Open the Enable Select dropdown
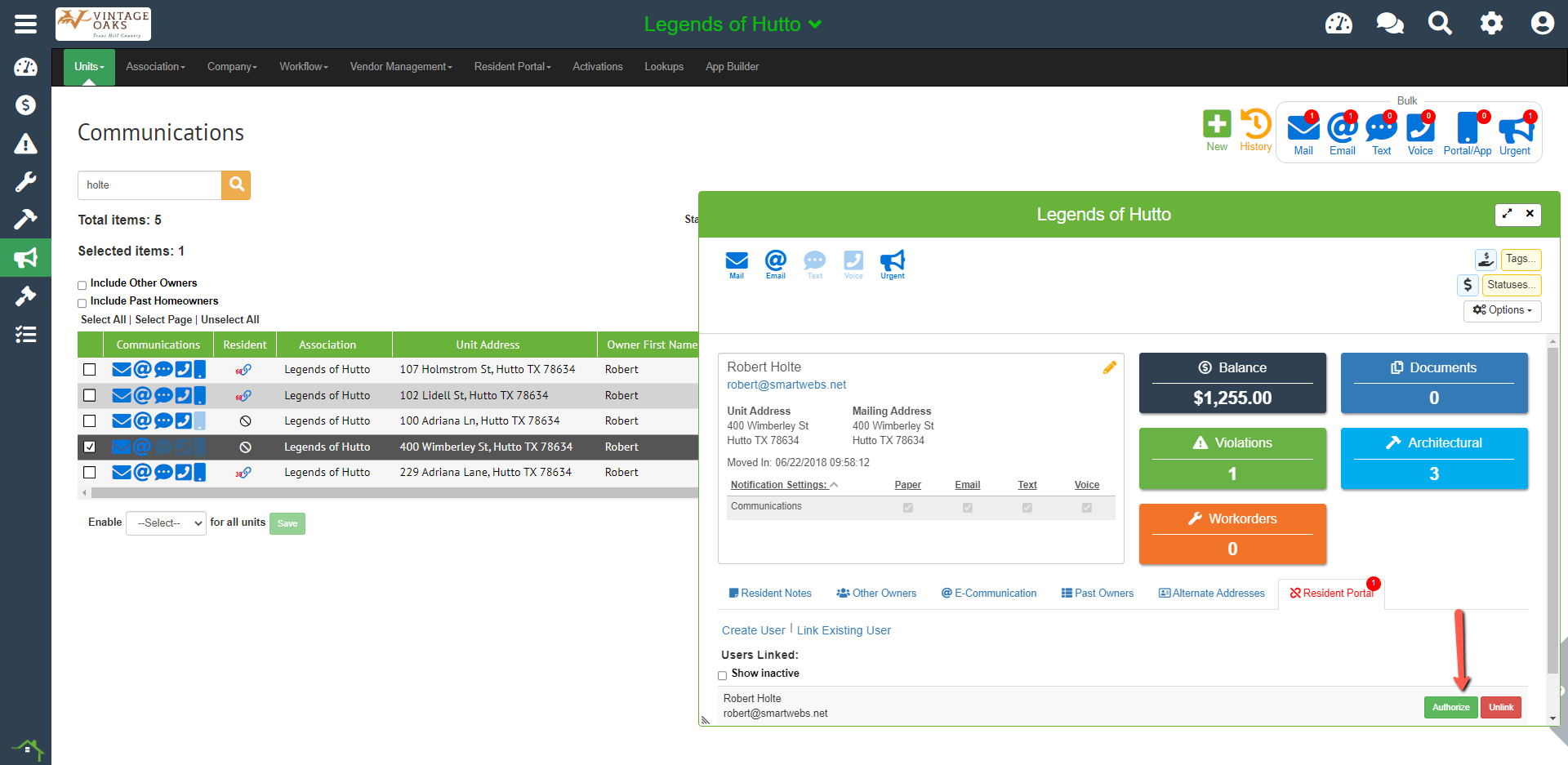Viewport: 1568px width, 765px height. tap(166, 523)
